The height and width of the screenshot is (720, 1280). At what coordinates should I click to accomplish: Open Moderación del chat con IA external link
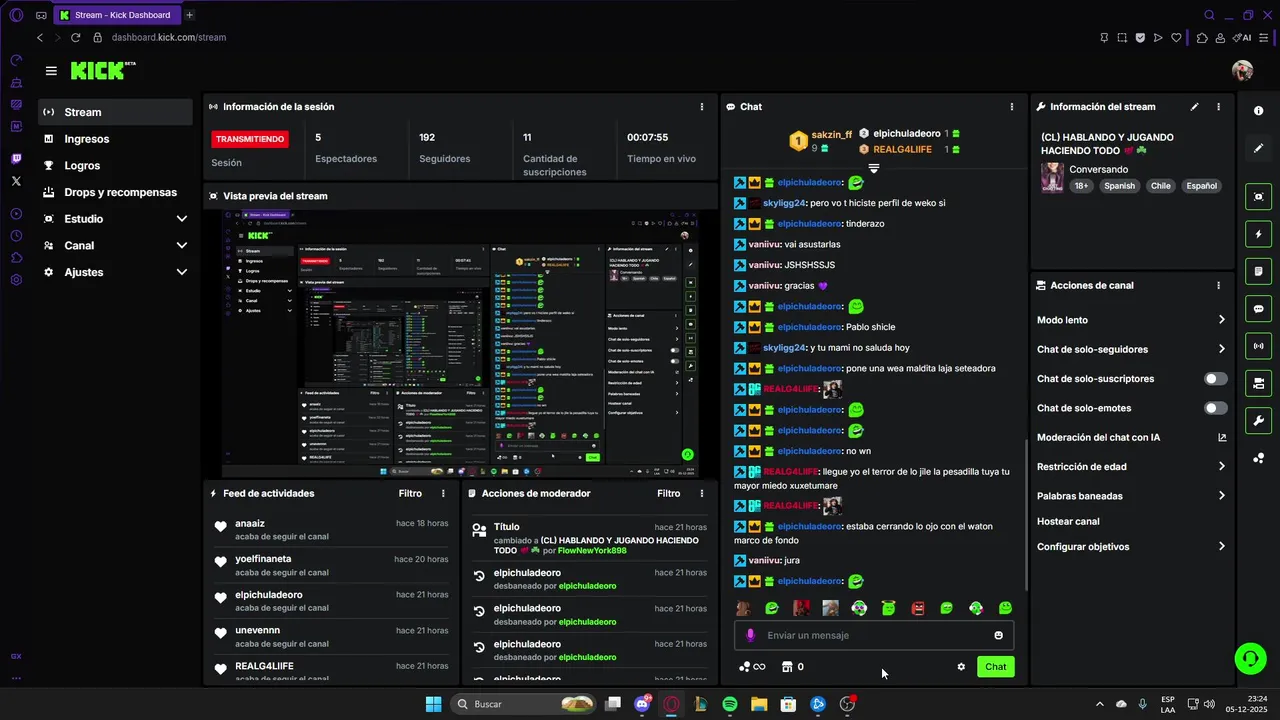[x=1222, y=437]
